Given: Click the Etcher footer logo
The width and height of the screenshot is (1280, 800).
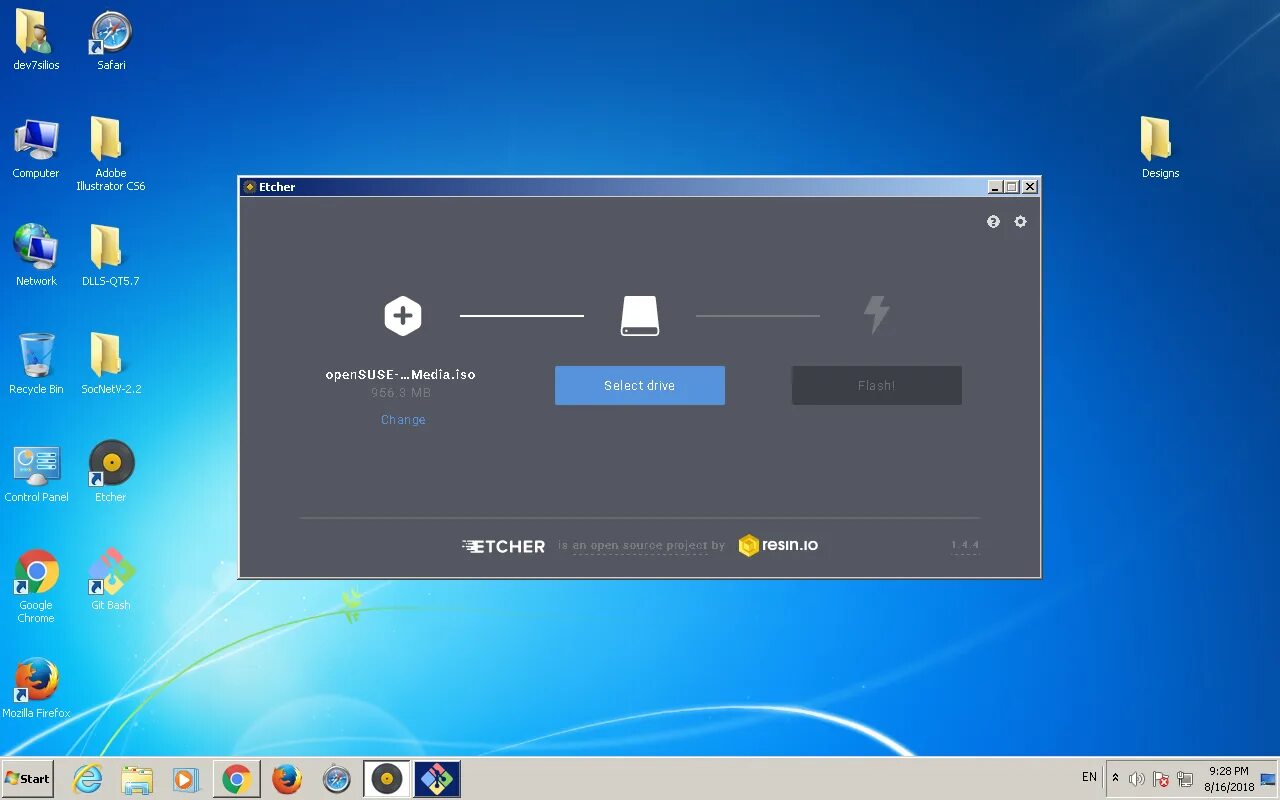Looking at the screenshot, I should coord(504,546).
